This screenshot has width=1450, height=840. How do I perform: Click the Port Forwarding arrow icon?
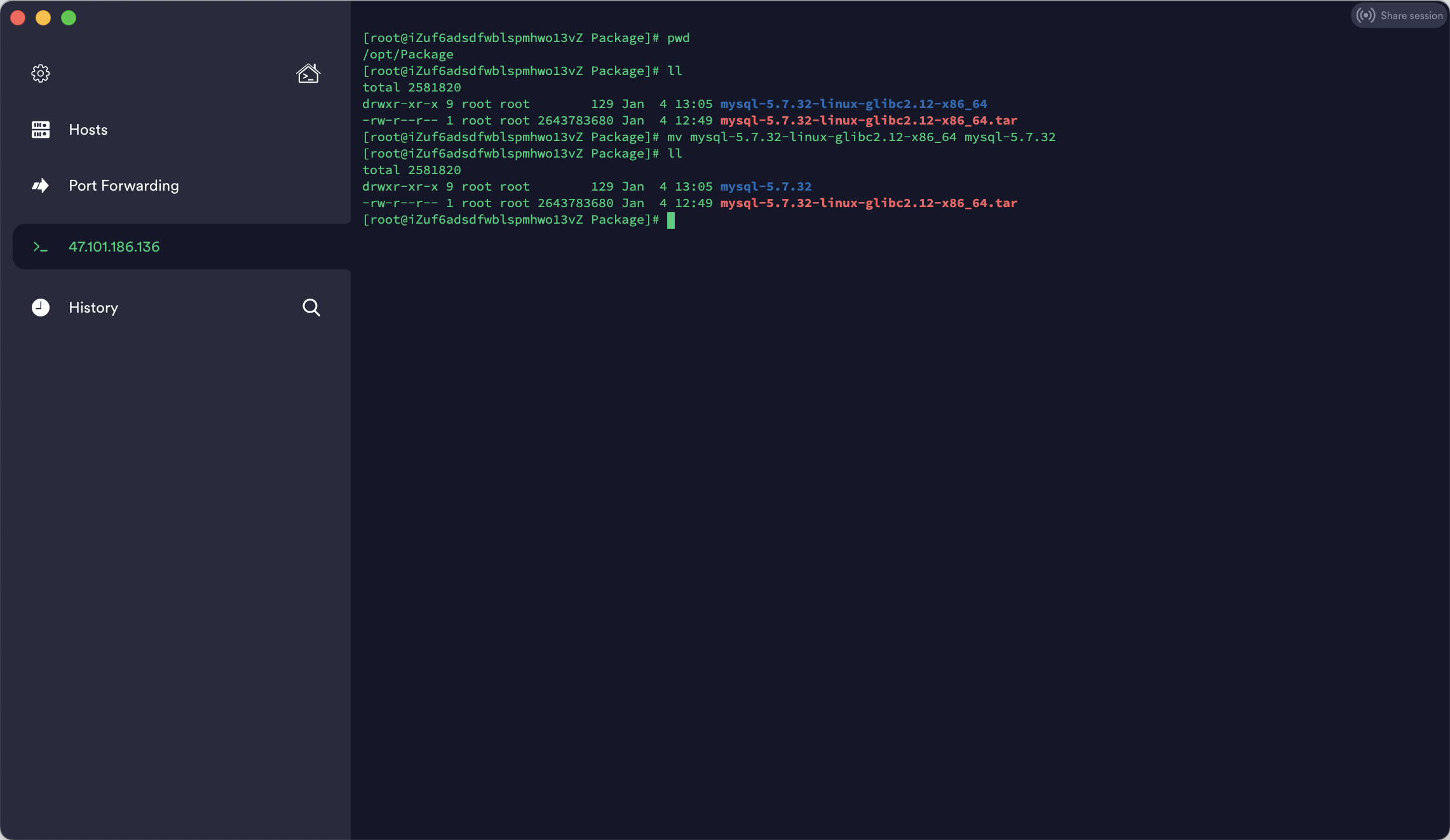point(41,186)
